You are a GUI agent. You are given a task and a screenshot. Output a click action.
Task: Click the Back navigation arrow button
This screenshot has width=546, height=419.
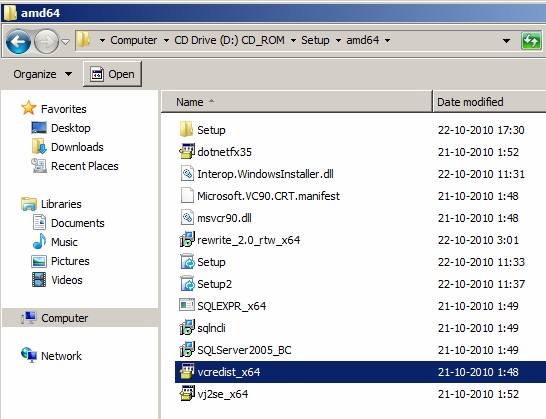click(18, 41)
